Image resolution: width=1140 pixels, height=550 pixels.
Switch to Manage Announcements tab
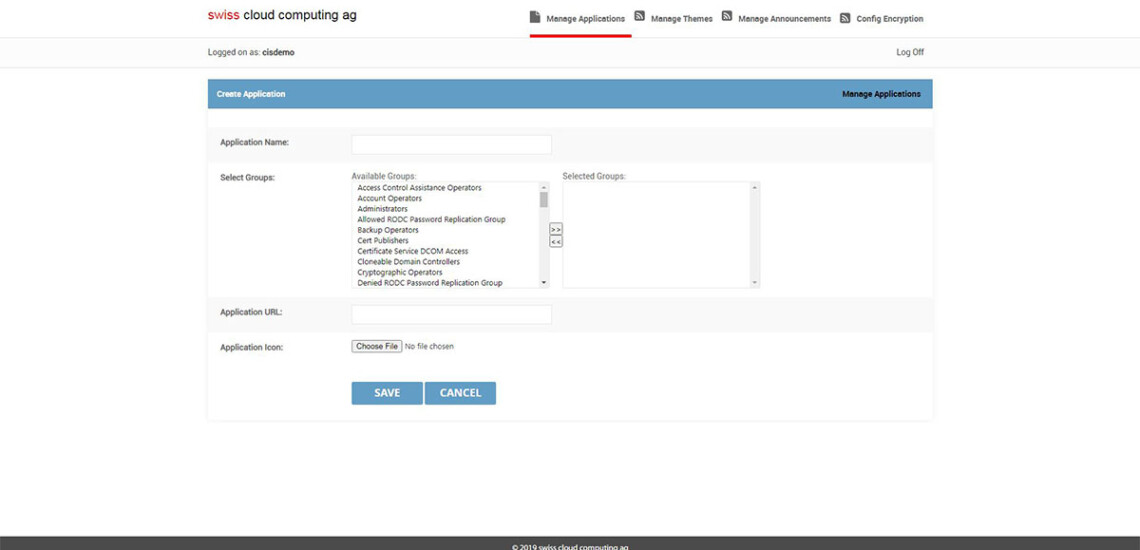784,19
